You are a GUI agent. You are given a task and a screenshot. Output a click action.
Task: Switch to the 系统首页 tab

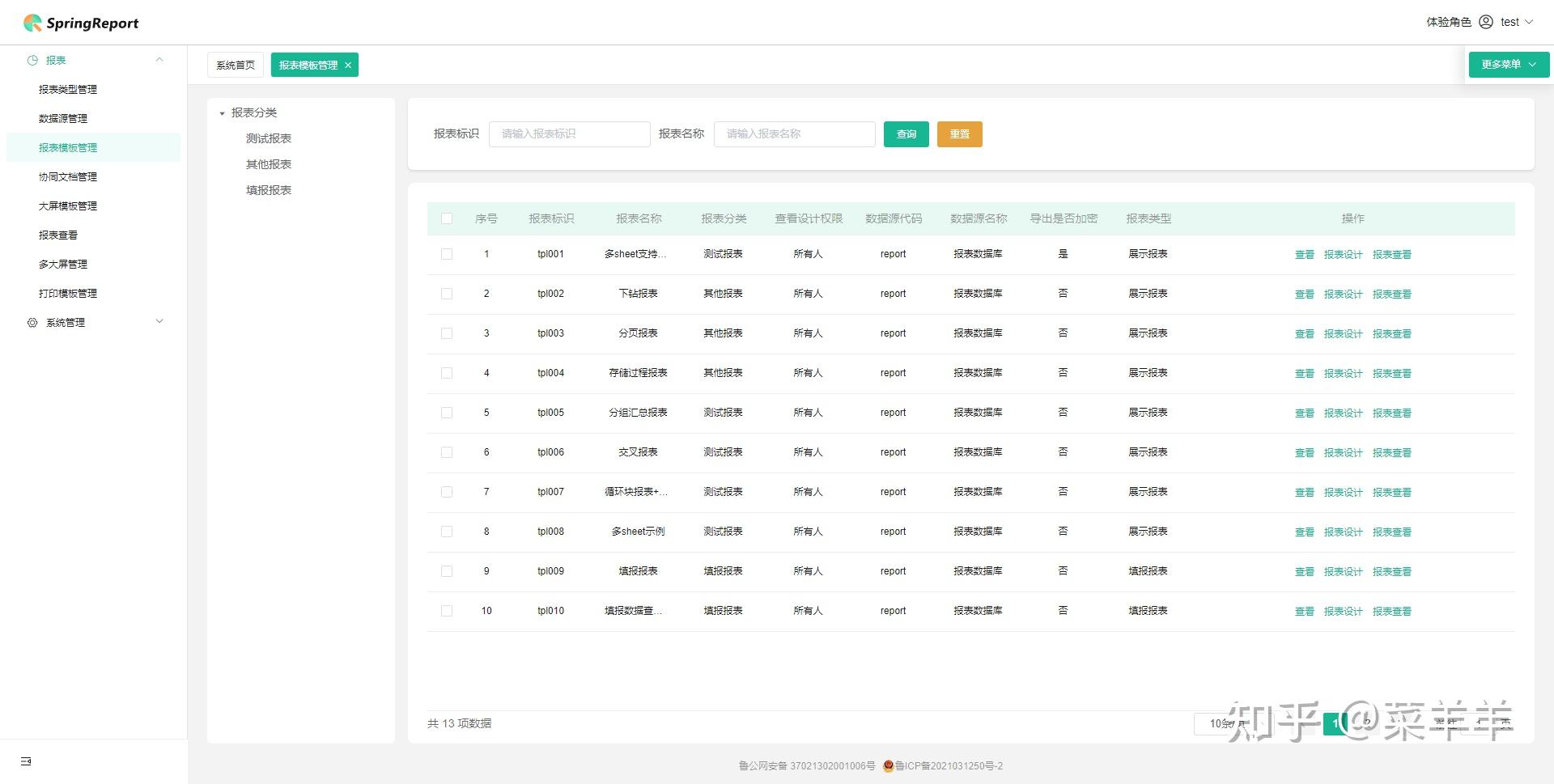coord(235,65)
